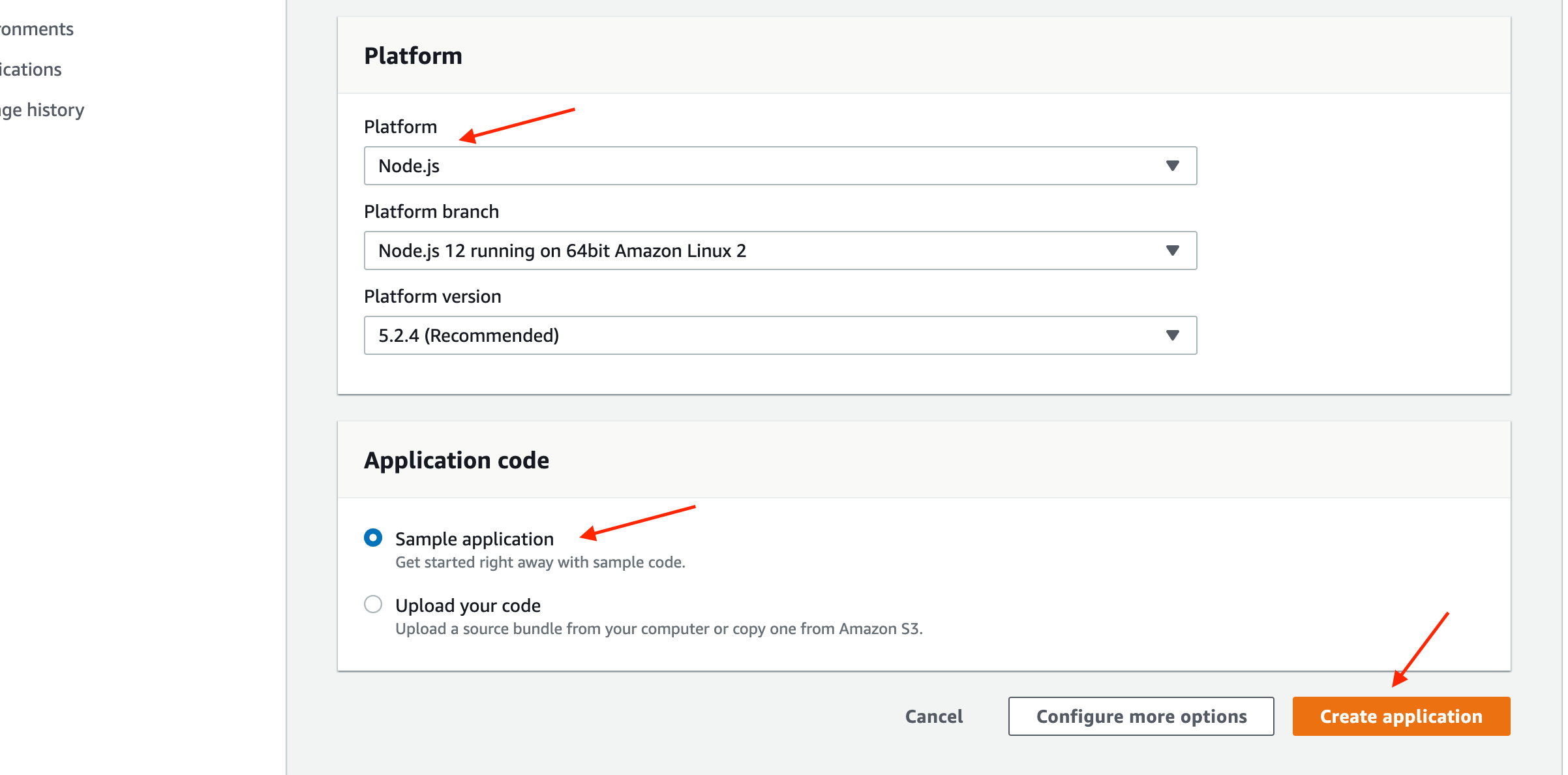1568x775 pixels.
Task: Go to Environments in the sidebar
Action: coord(36,29)
